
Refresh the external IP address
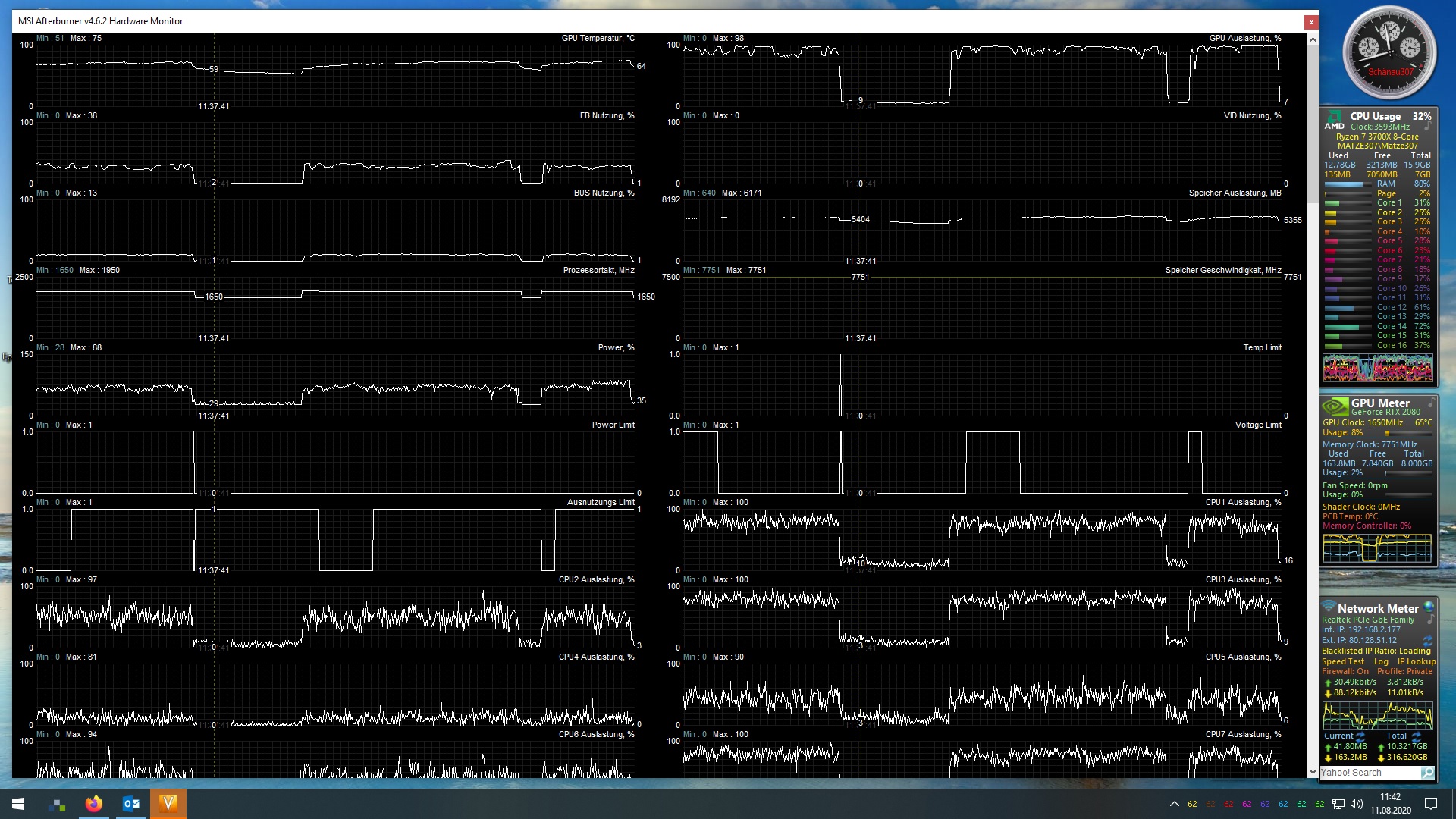tap(1427, 641)
